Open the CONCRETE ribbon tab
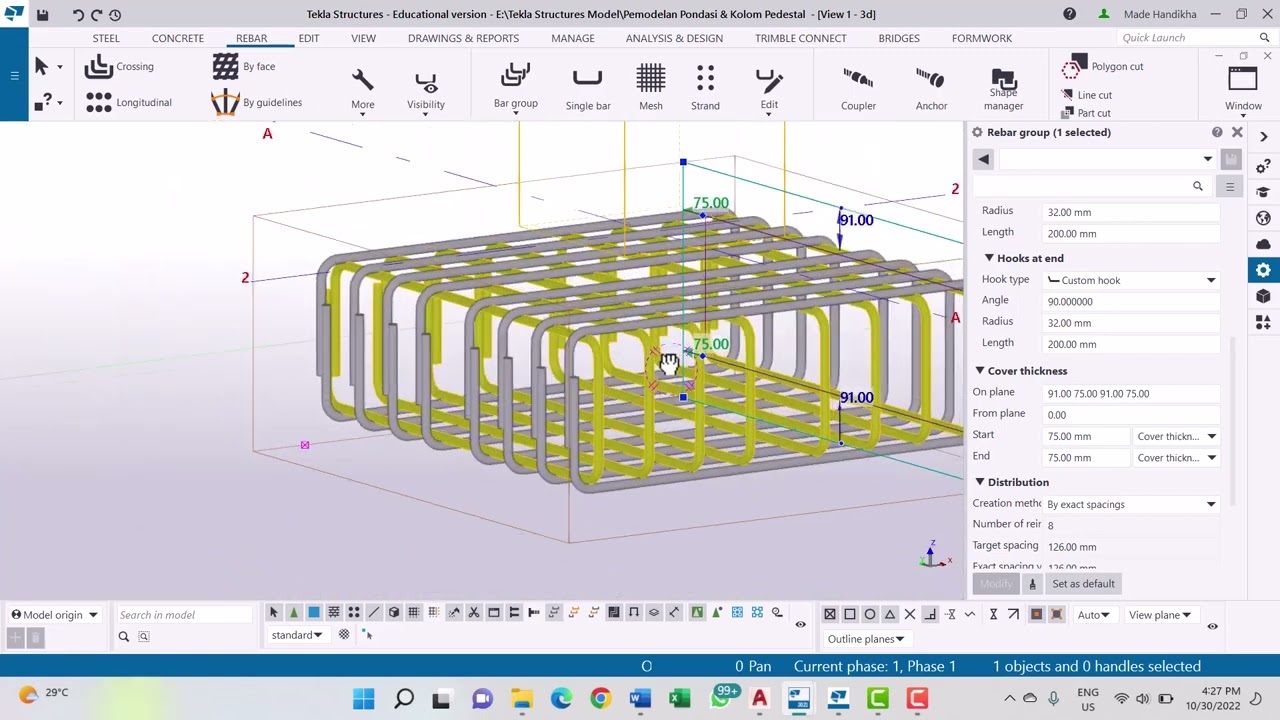This screenshot has width=1280, height=720. [178, 38]
